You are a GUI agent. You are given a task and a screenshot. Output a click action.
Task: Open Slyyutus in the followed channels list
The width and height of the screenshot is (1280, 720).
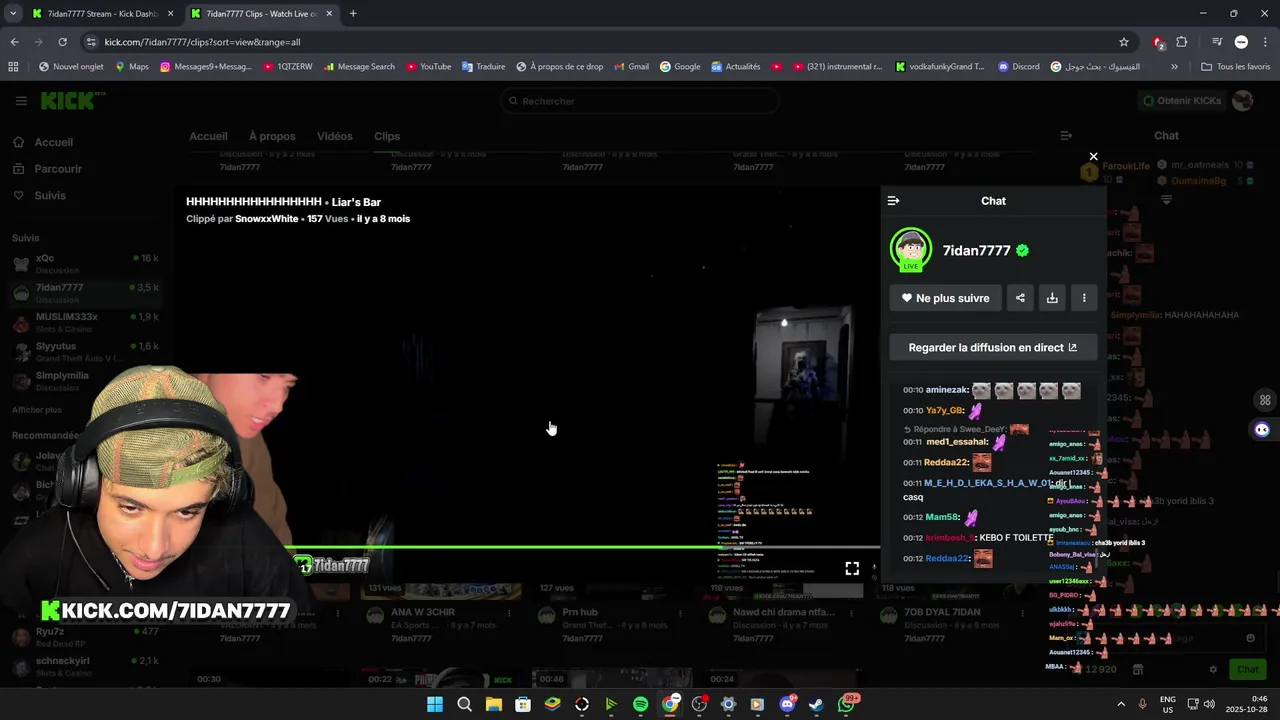coord(86,351)
